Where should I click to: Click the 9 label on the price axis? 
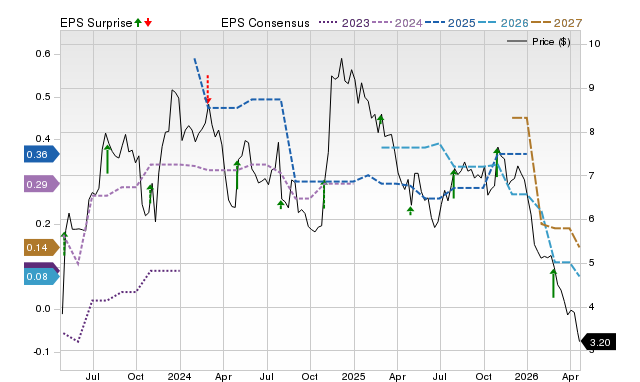pyautogui.click(x=591, y=88)
